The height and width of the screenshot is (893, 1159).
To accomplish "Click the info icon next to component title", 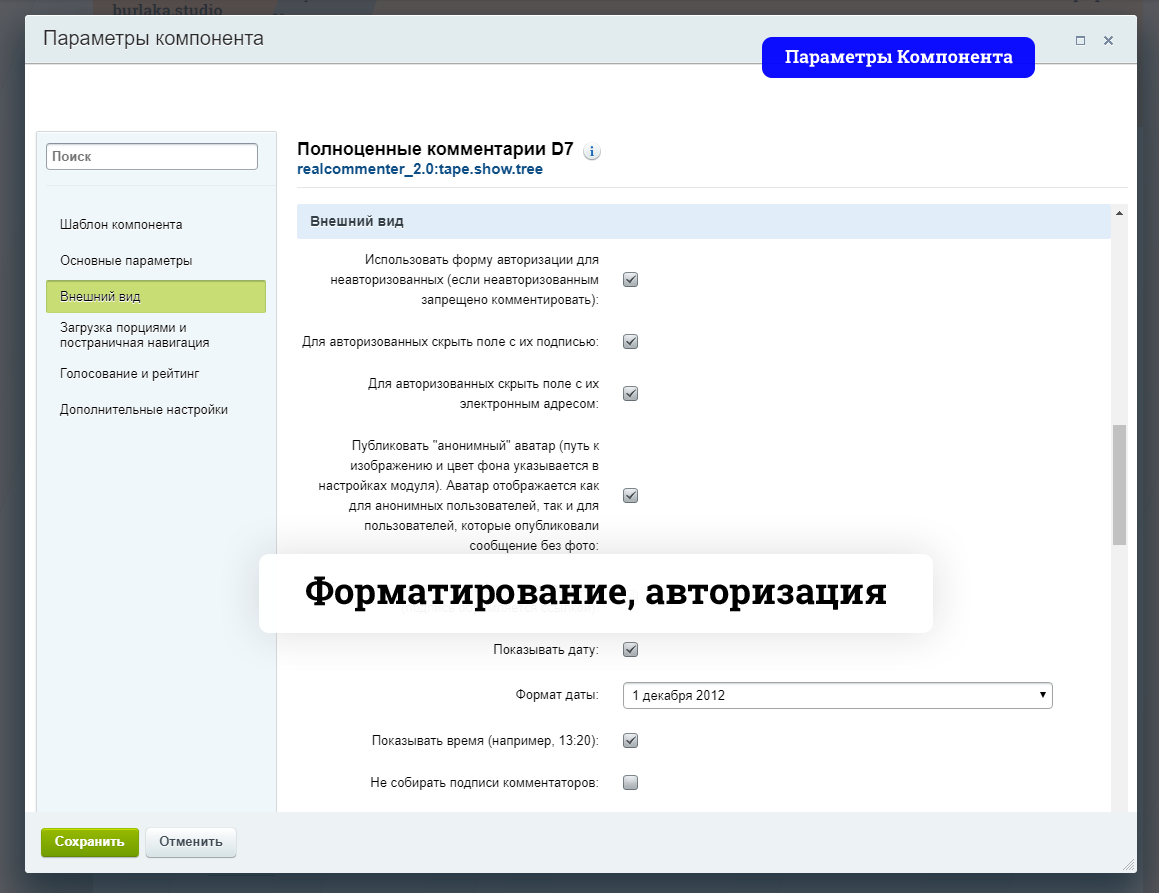I will coord(591,152).
